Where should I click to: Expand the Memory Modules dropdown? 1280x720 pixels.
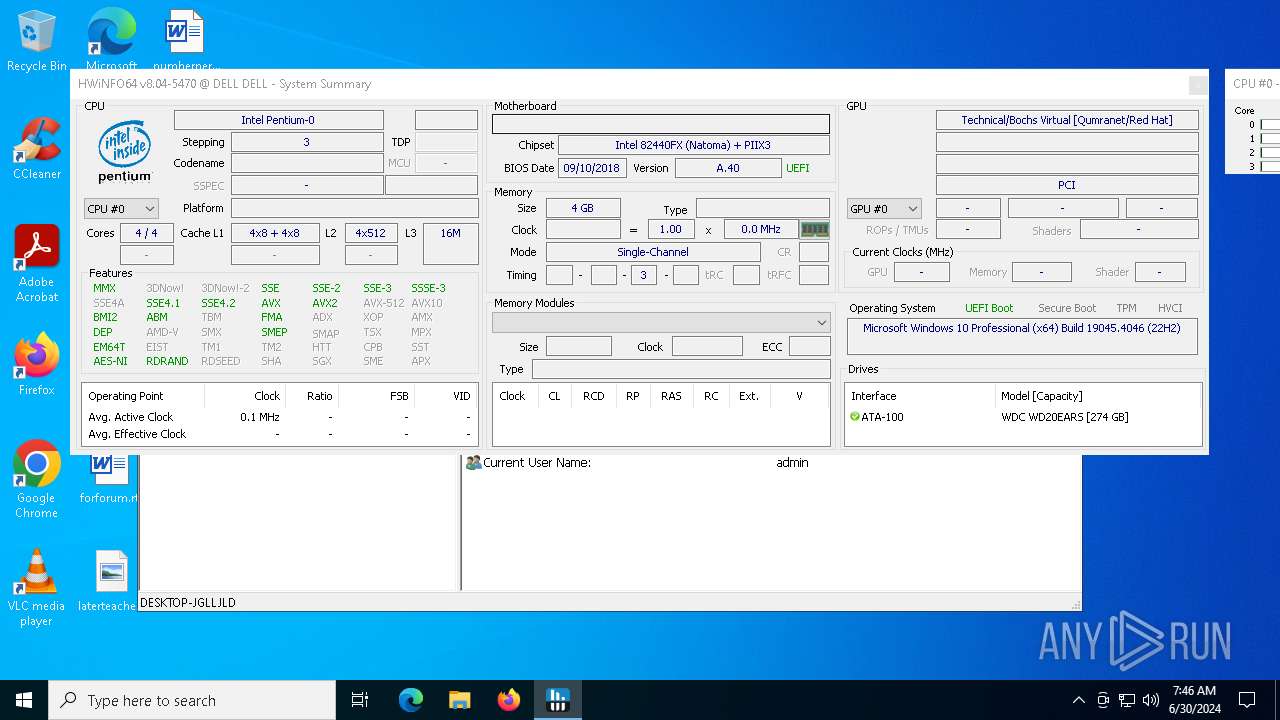coord(661,322)
